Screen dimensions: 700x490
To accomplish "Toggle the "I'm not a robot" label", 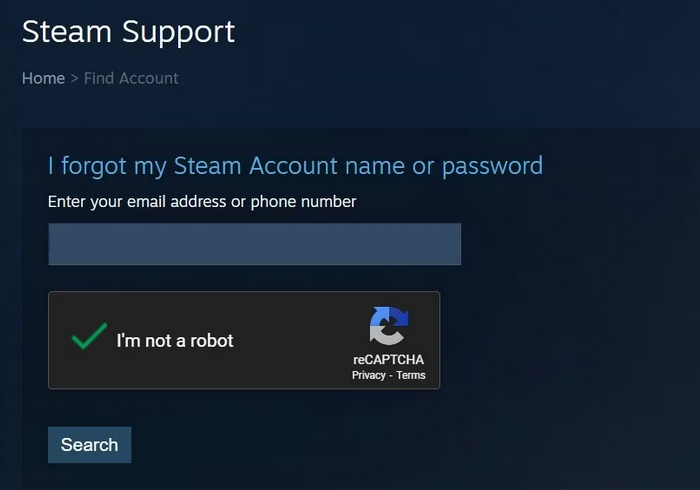I will (175, 341).
